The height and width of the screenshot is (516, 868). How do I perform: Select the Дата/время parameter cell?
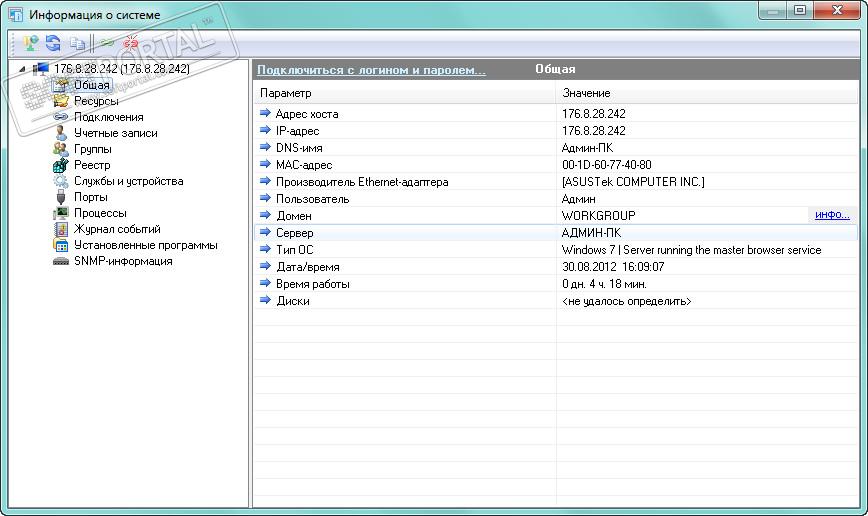(x=405, y=267)
